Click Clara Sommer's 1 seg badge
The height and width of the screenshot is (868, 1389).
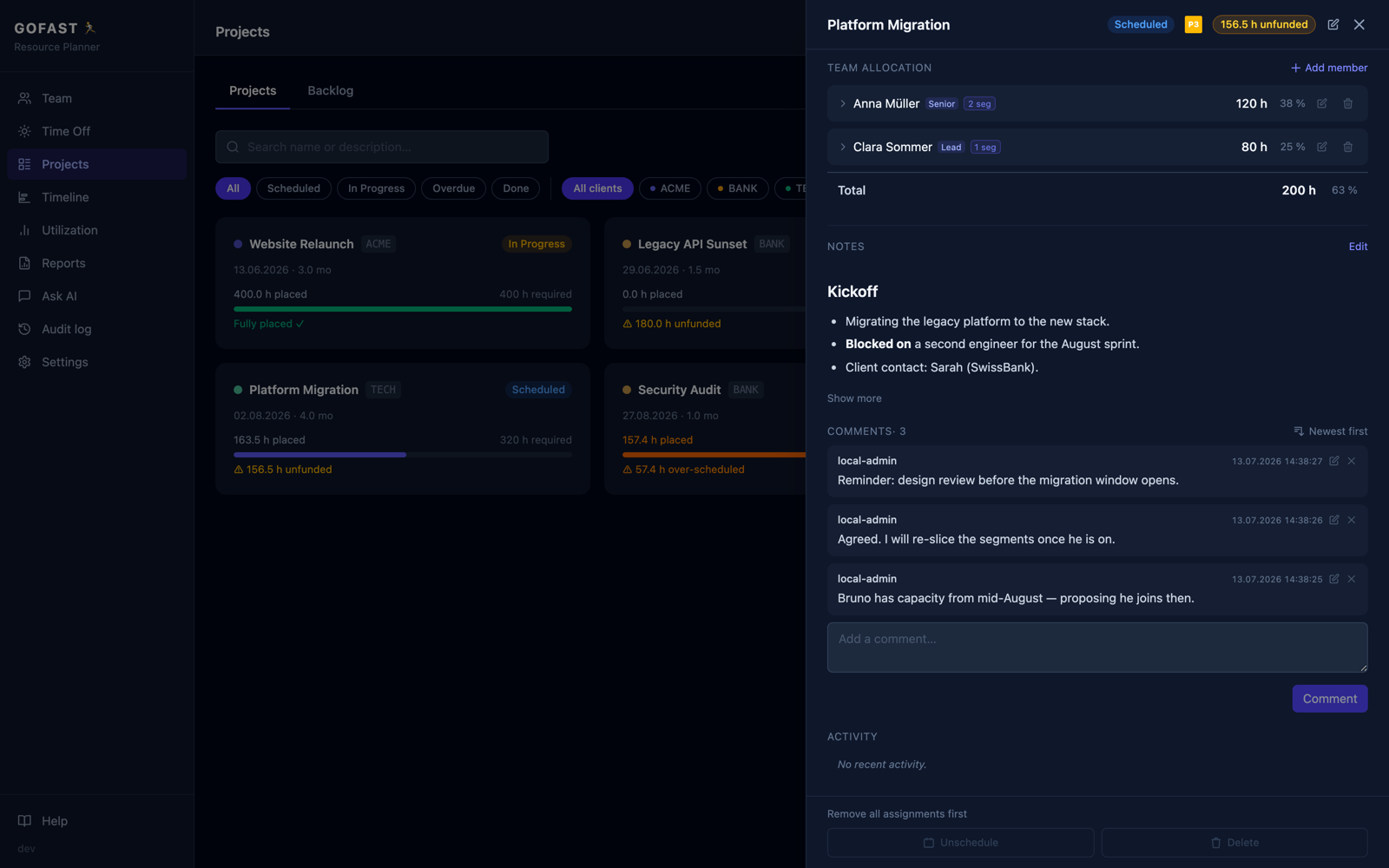[x=985, y=147]
